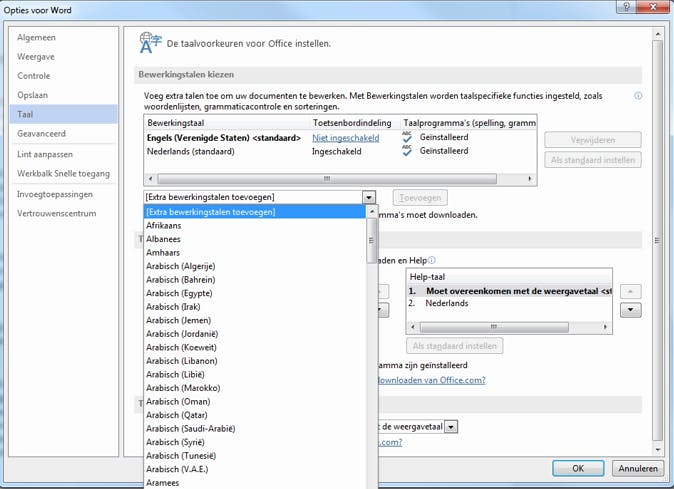
Task: Open the weergavetaal dropdown arrow
Action: (x=451, y=427)
